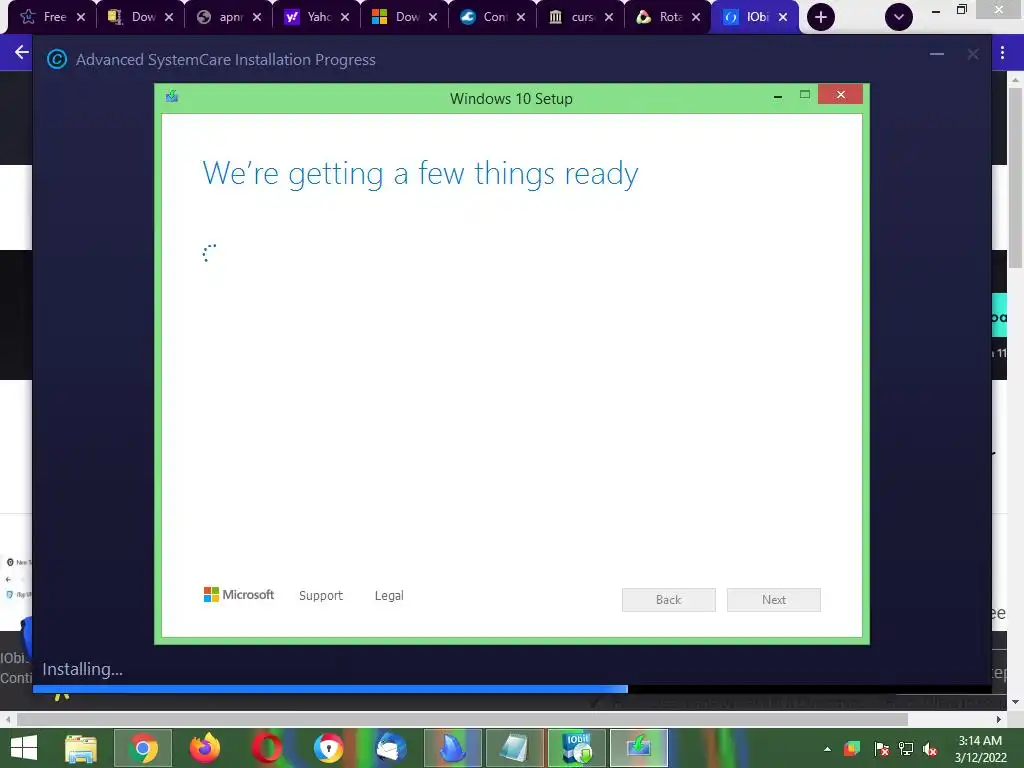Click the "Installing..." status text
This screenshot has height=768, width=1024.
(x=82, y=669)
